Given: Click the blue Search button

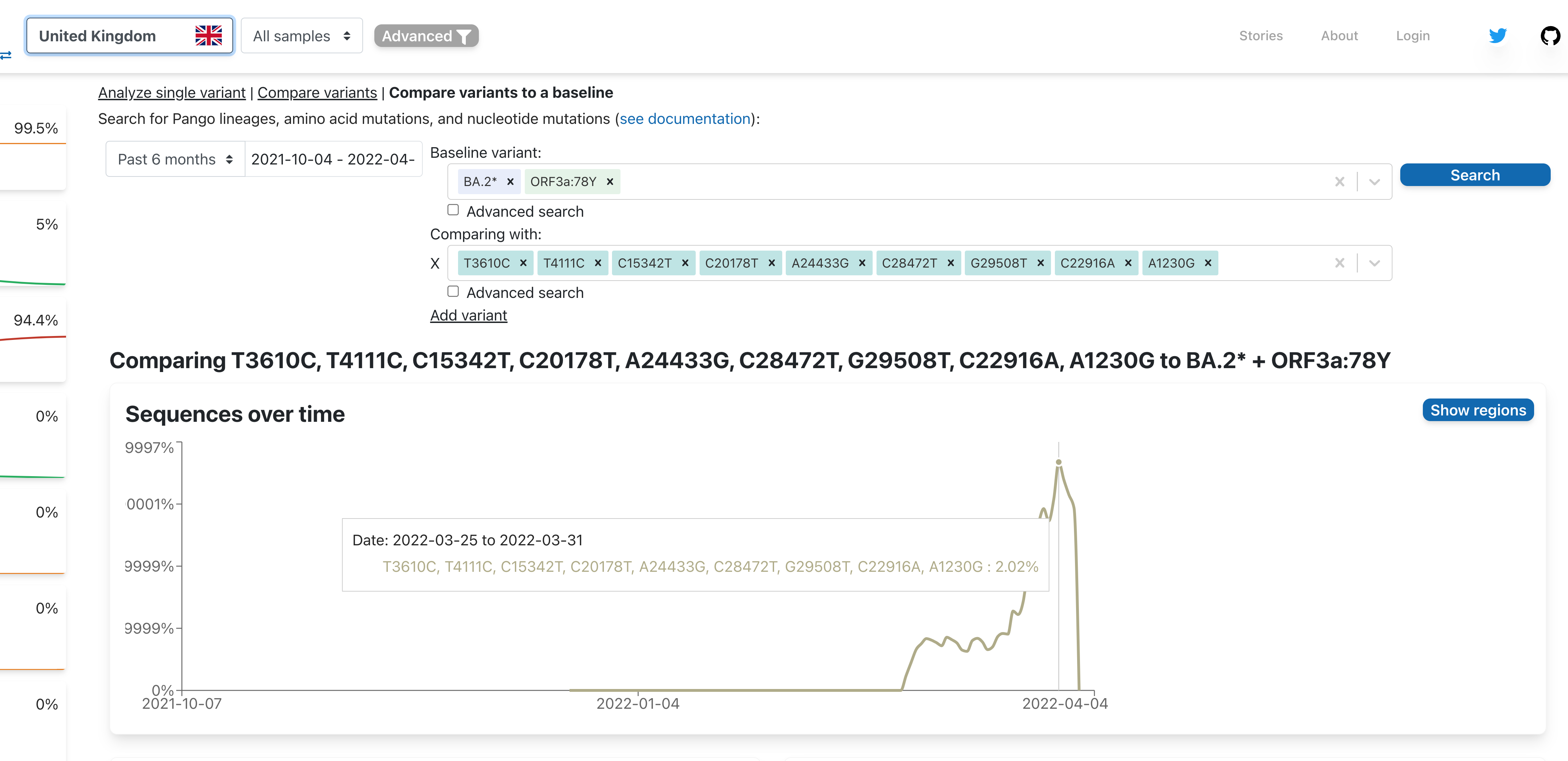Looking at the screenshot, I should [x=1474, y=175].
